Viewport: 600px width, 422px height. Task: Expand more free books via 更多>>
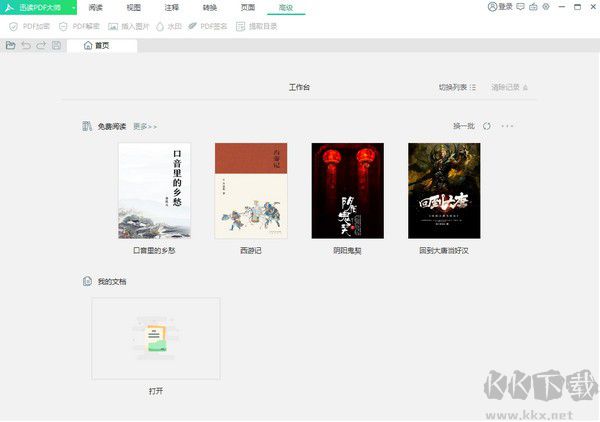pyautogui.click(x=145, y=127)
